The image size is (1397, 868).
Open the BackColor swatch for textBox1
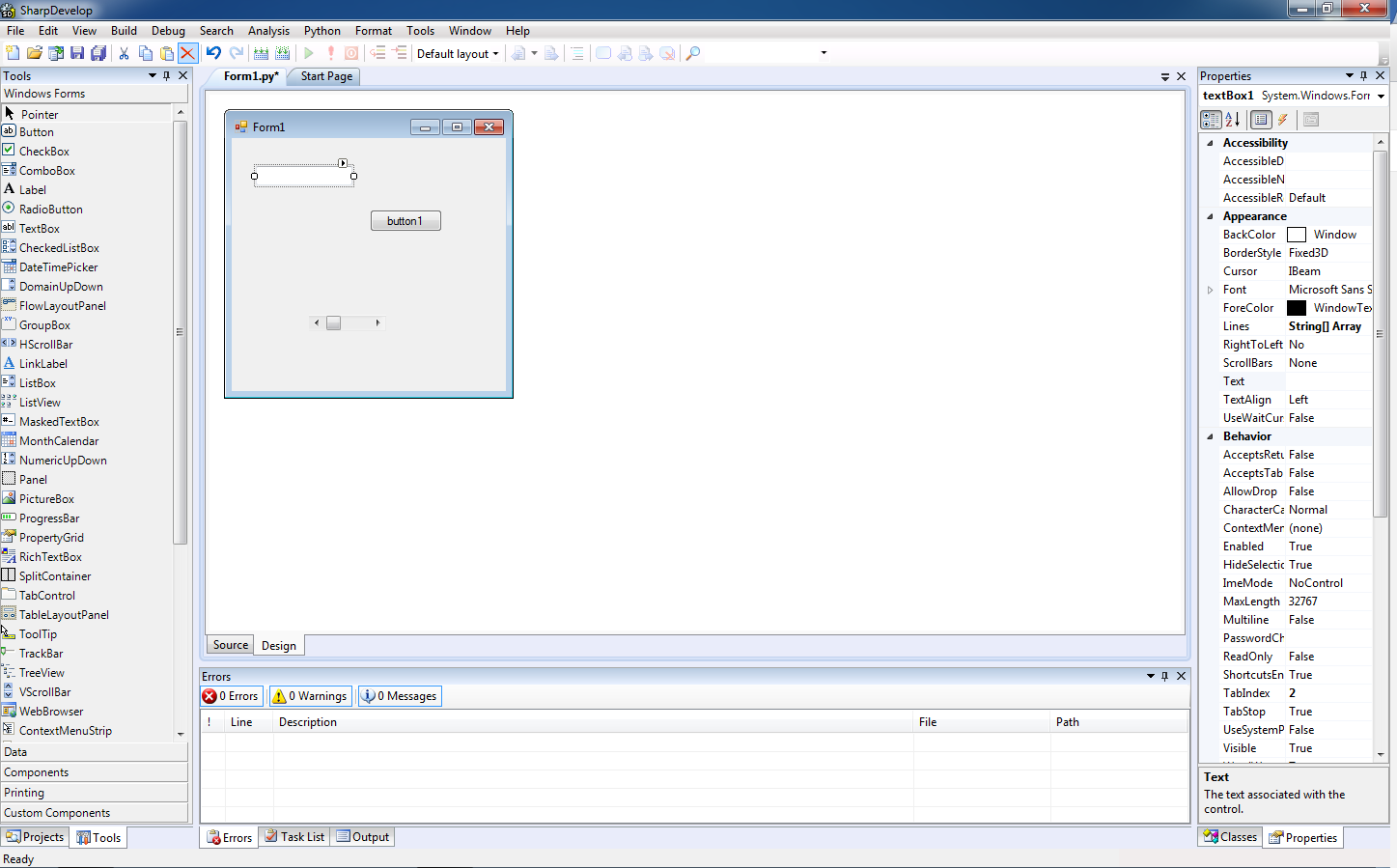(x=1297, y=234)
